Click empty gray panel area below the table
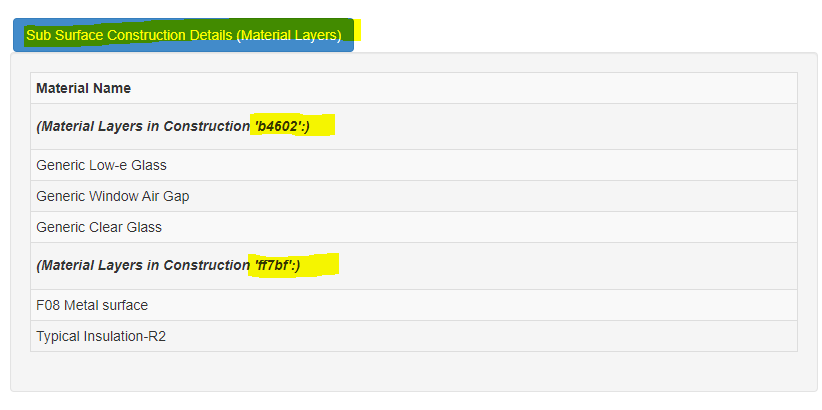This screenshot has height=410, width=822. [x=414, y=372]
